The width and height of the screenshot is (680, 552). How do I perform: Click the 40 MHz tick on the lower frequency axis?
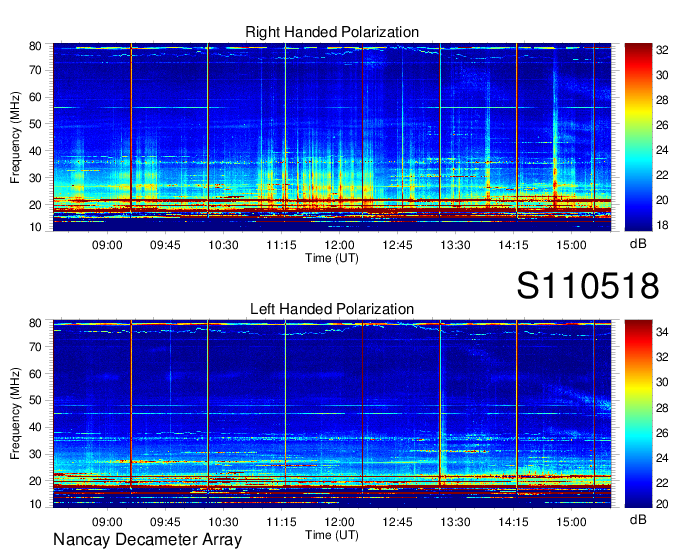coord(35,427)
